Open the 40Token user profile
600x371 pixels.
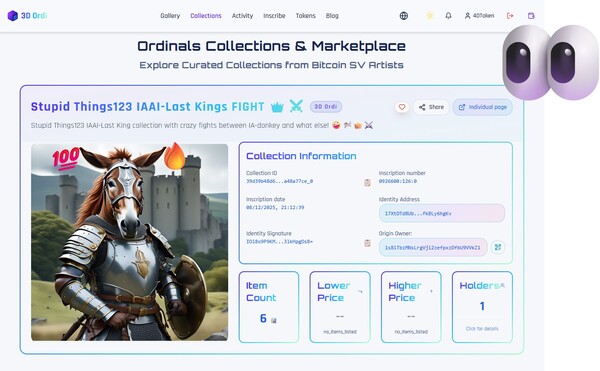pos(479,16)
